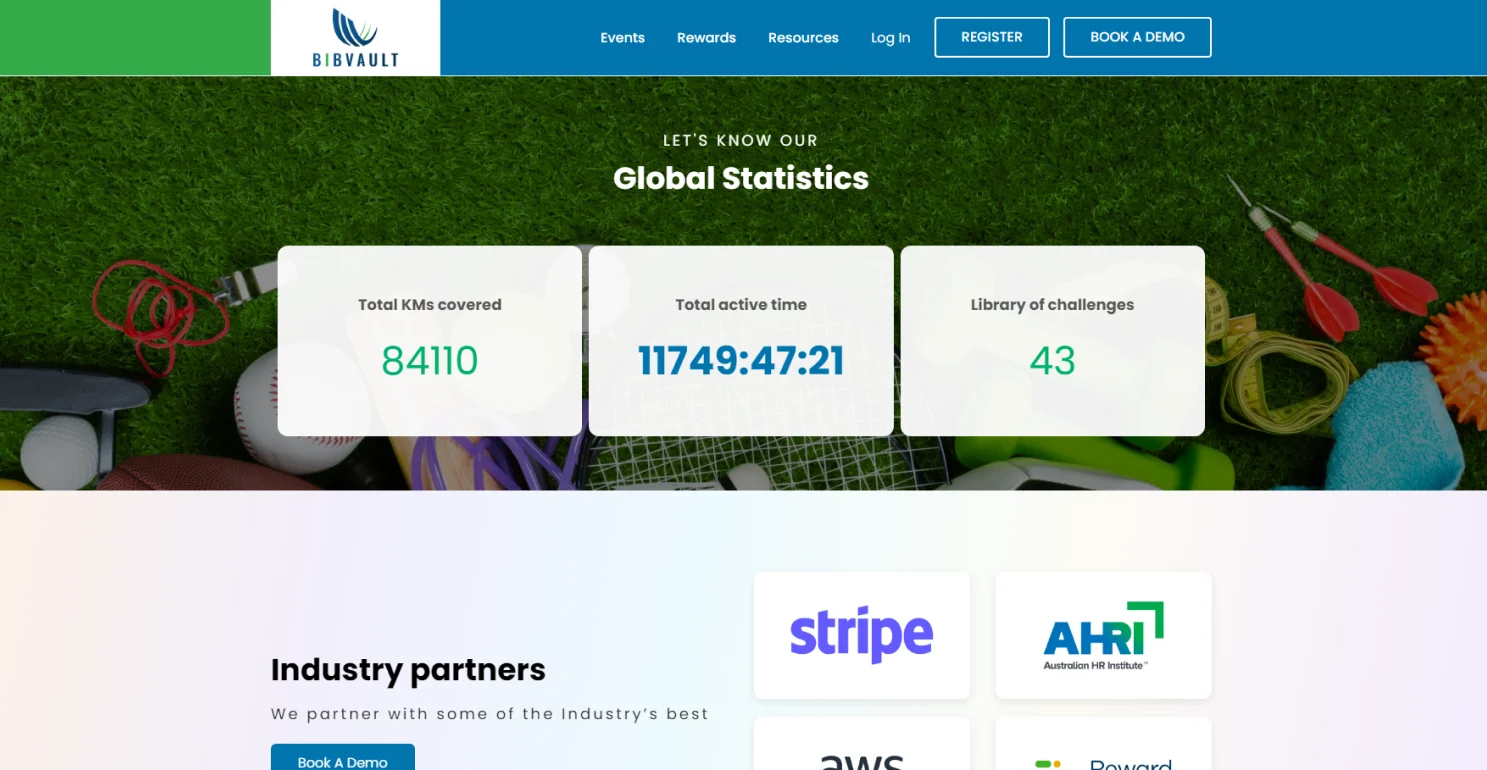Open the AWS partner card
The image size is (1487, 770).
[x=862, y=744]
